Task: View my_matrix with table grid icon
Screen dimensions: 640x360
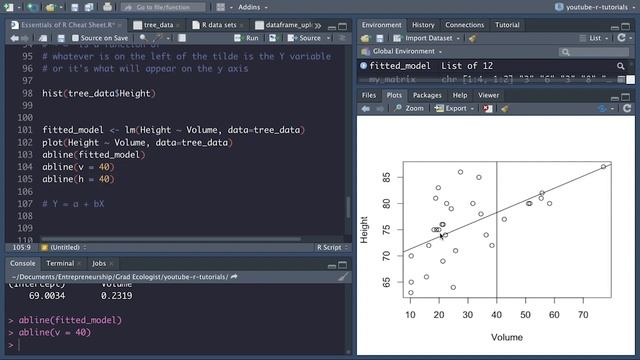Action: pyautogui.click(x=620, y=79)
